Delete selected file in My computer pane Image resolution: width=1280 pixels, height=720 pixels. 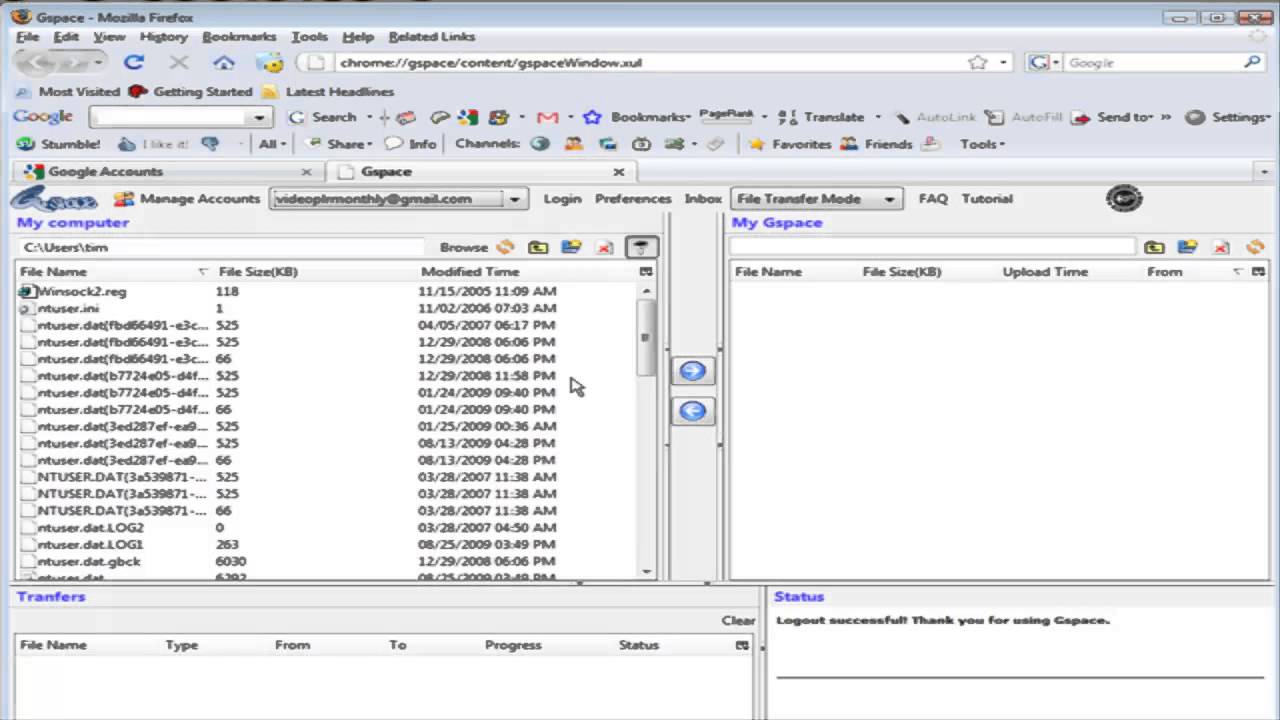[x=605, y=247]
